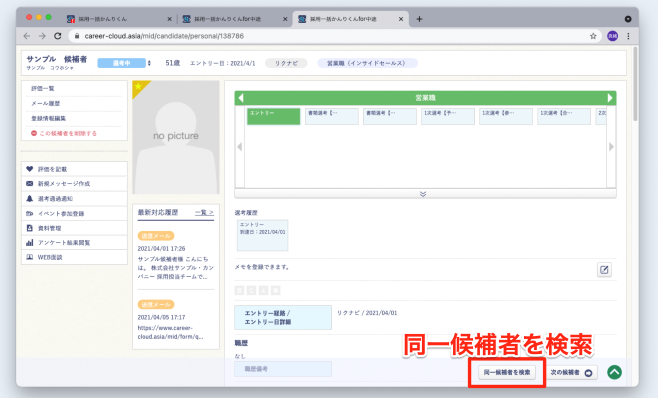Screen dimensions: 658x398
Task: Expand the stage panel with double chevron
Action: click(x=423, y=194)
